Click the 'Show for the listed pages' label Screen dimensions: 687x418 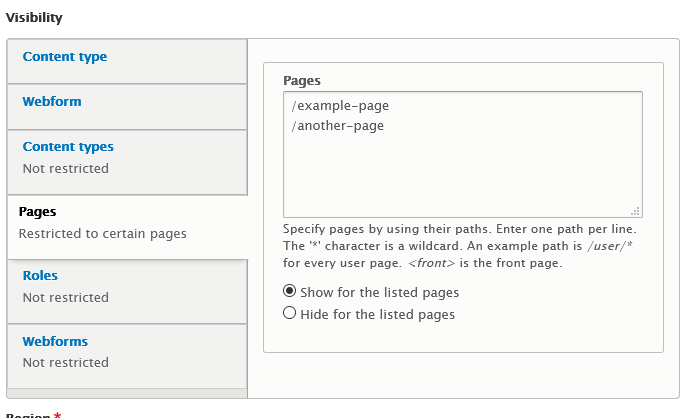[379, 292]
